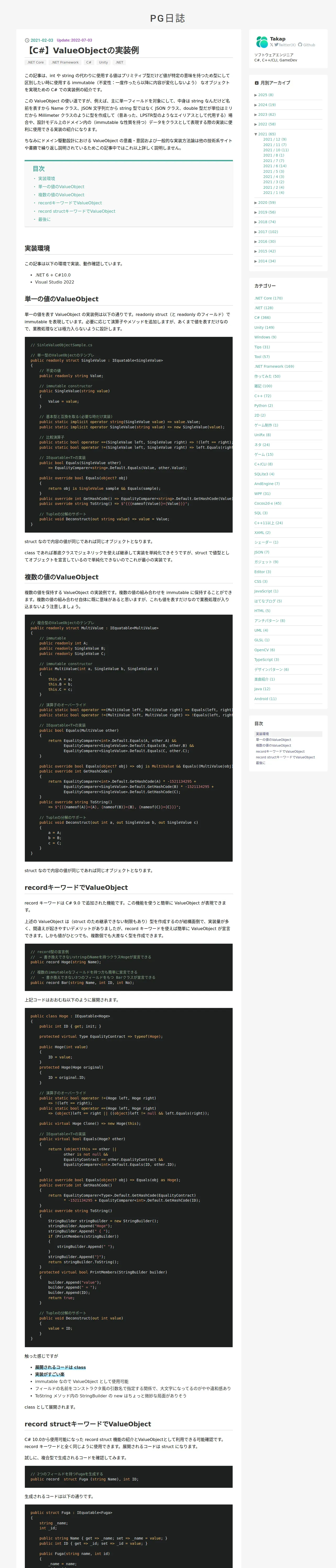Image resolution: width=336 pixels, height=1568 pixels.
Task: Open the 2021 / 6 (14) archive month
Action: [275, 166]
